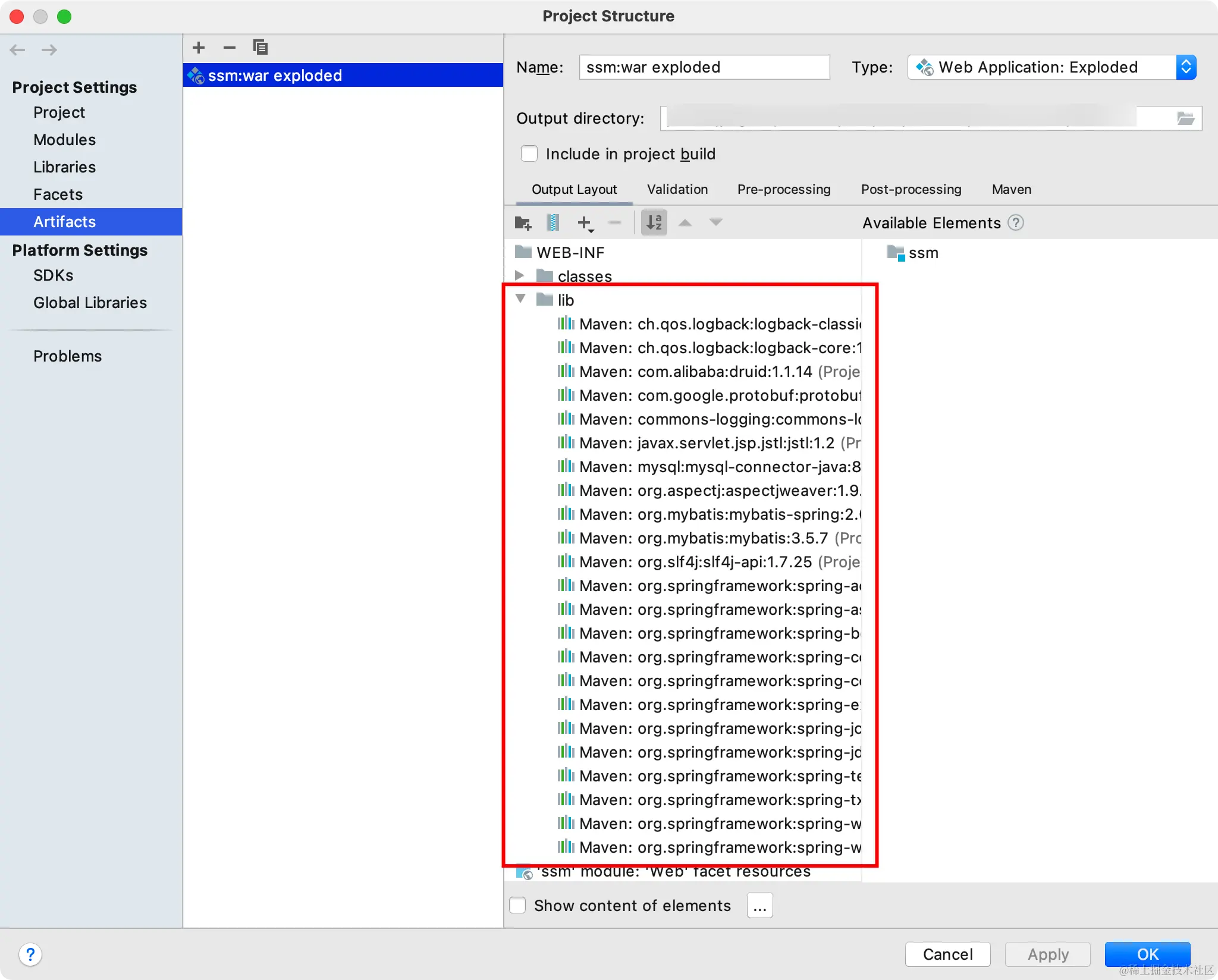Expand the classes folder node
The image size is (1218, 980).
point(519,275)
